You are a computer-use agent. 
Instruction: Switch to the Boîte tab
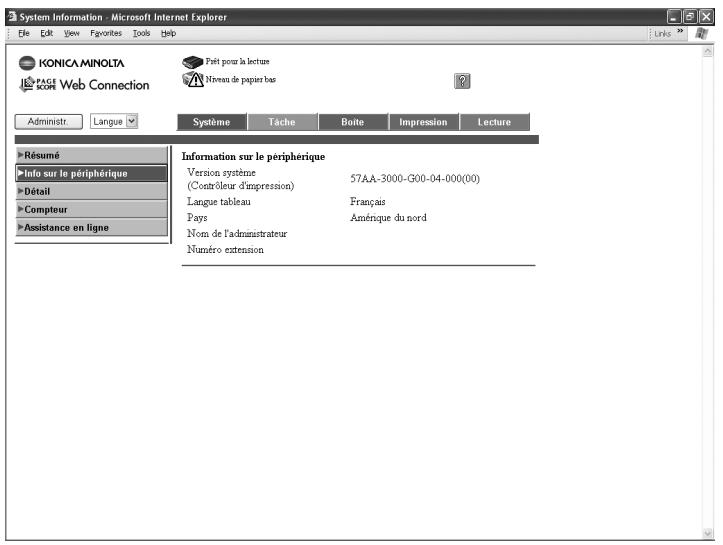tap(353, 122)
